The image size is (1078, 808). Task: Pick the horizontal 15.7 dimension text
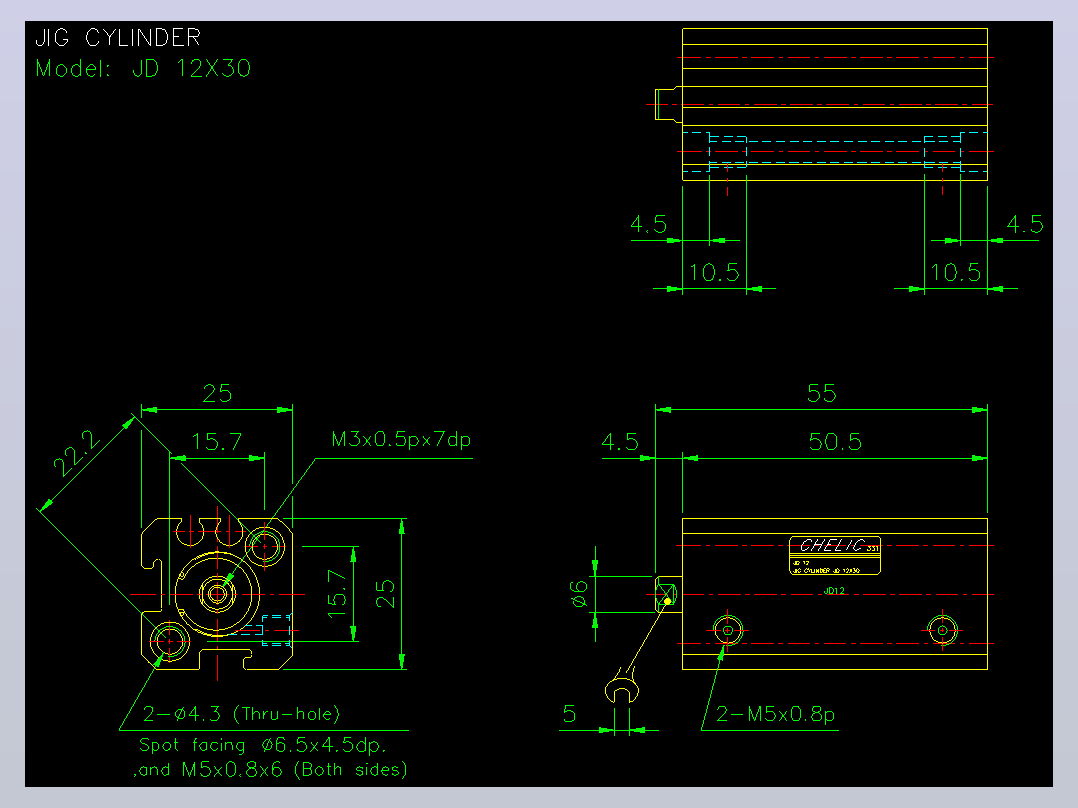pos(217,441)
